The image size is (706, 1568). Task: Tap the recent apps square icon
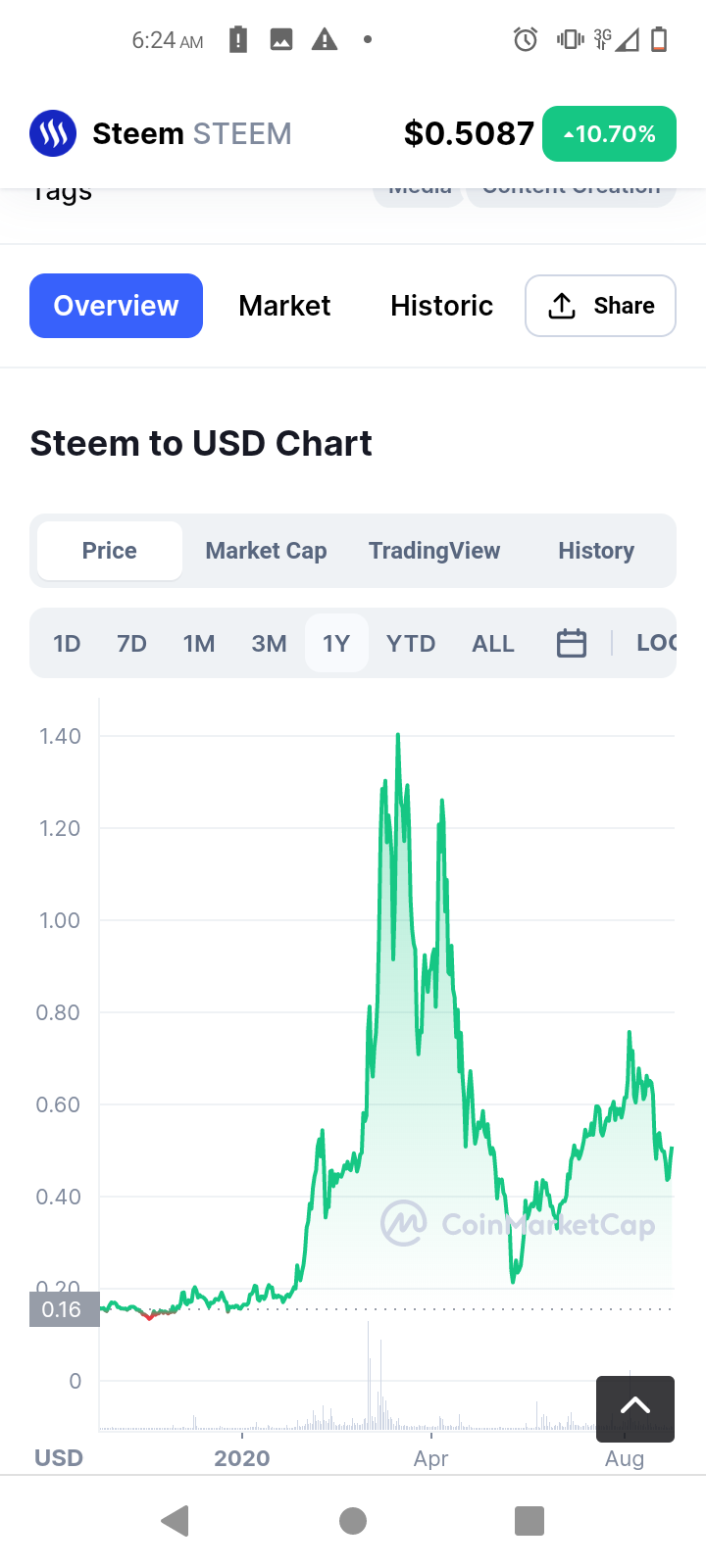529,1521
